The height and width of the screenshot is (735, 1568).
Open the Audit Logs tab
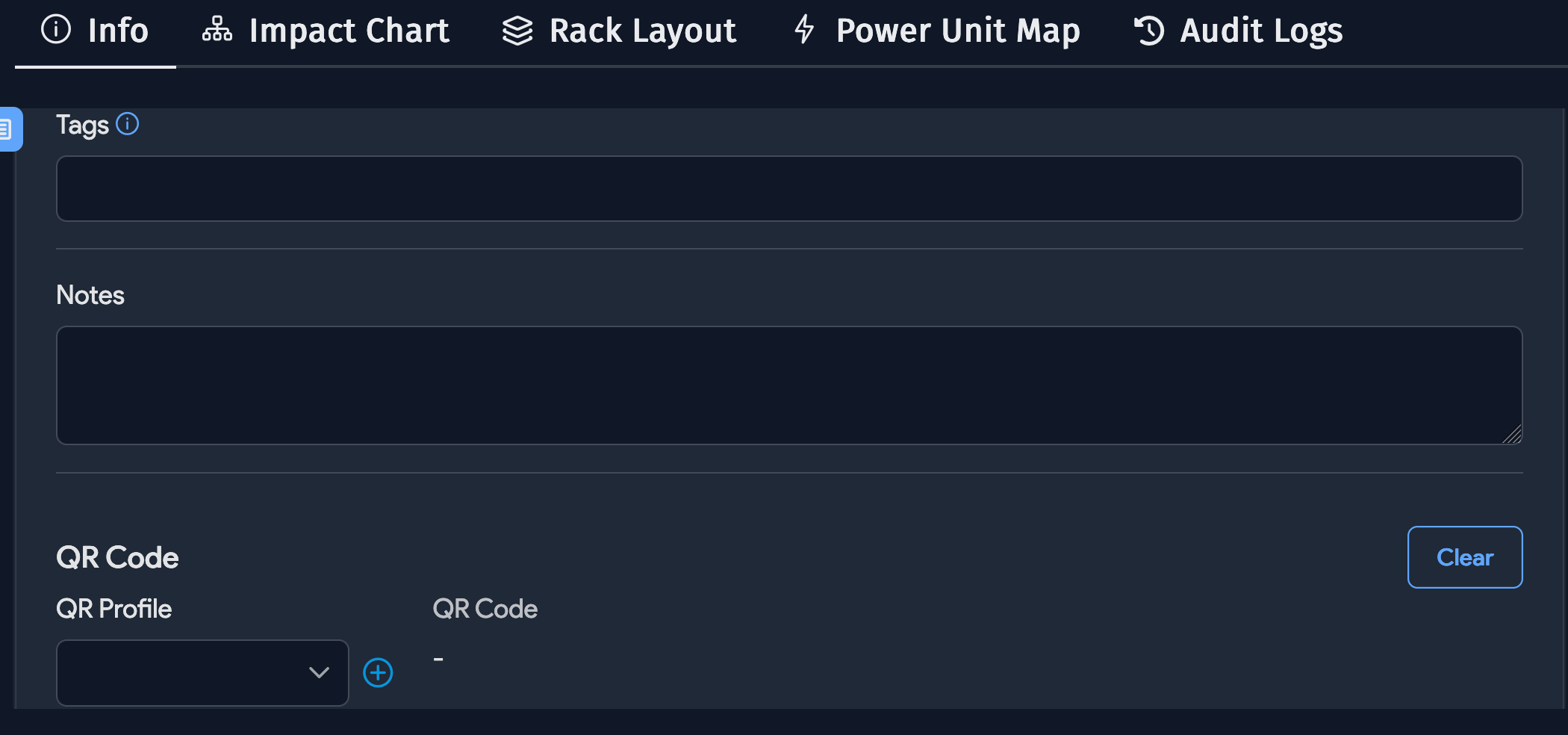pos(1260,31)
